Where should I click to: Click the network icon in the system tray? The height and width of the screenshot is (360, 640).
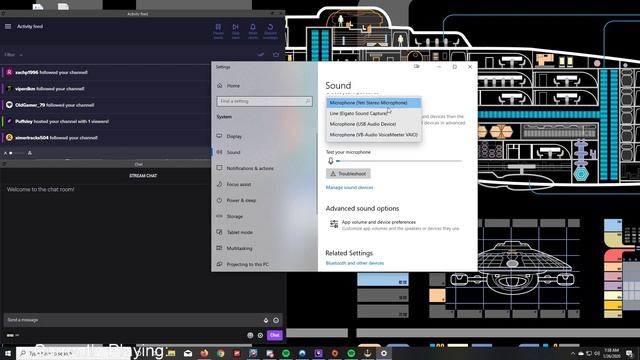click(x=589, y=353)
